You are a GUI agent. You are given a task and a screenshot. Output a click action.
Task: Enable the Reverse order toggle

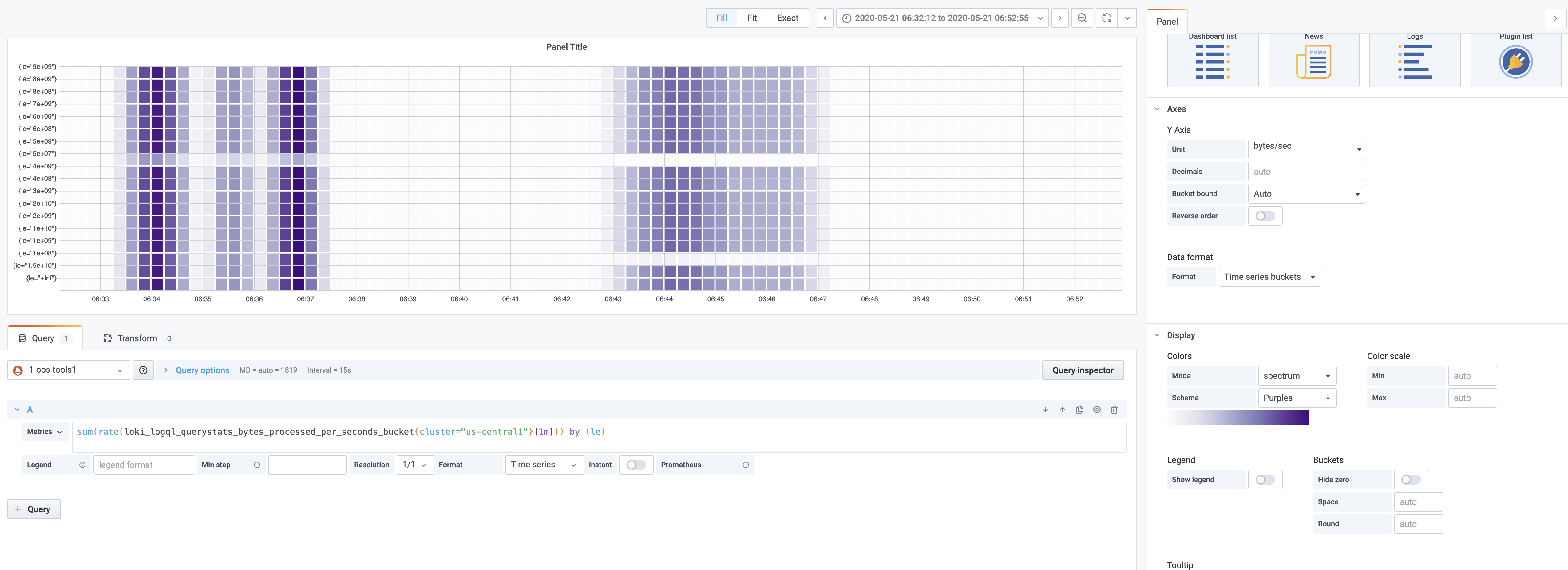(1265, 216)
